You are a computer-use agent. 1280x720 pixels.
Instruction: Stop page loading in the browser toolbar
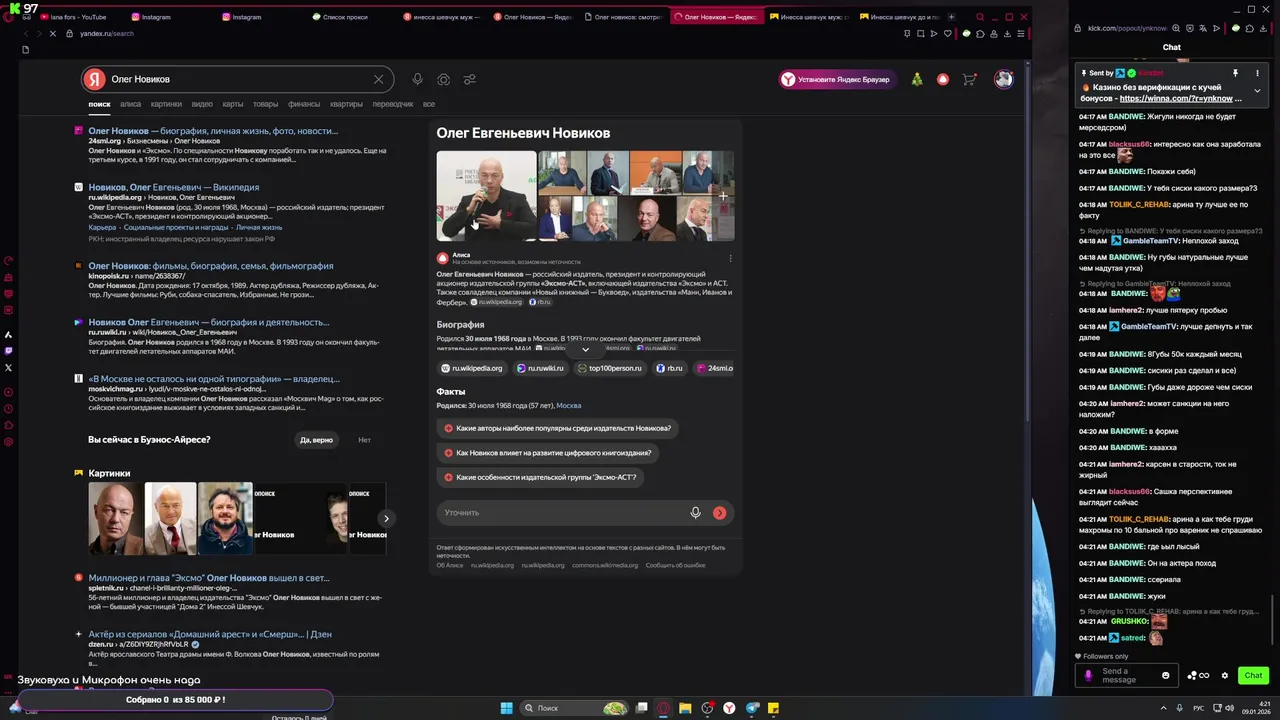[x=53, y=33]
